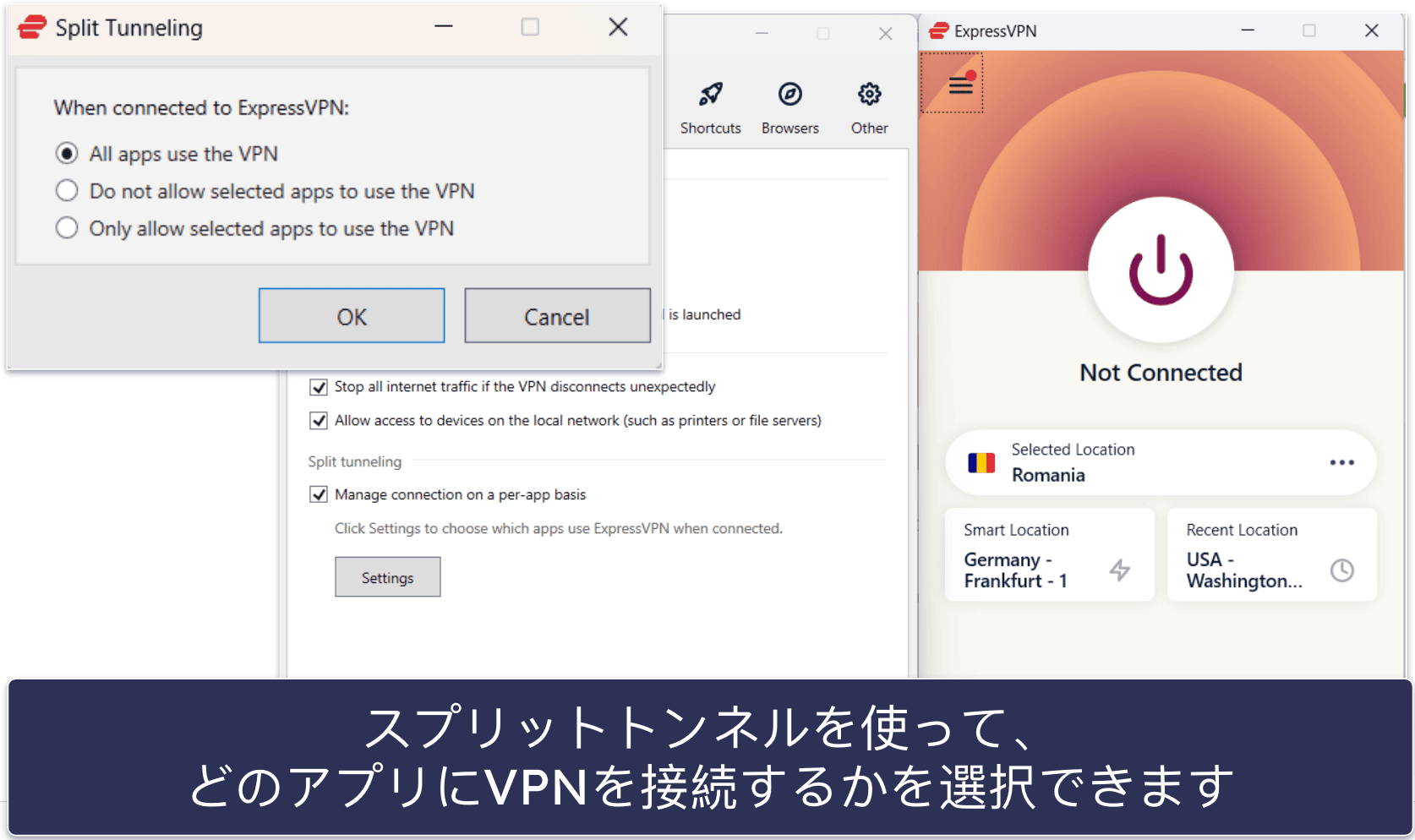Open split tunneling Settings button
This screenshot has width=1415, height=840.
pyautogui.click(x=387, y=577)
